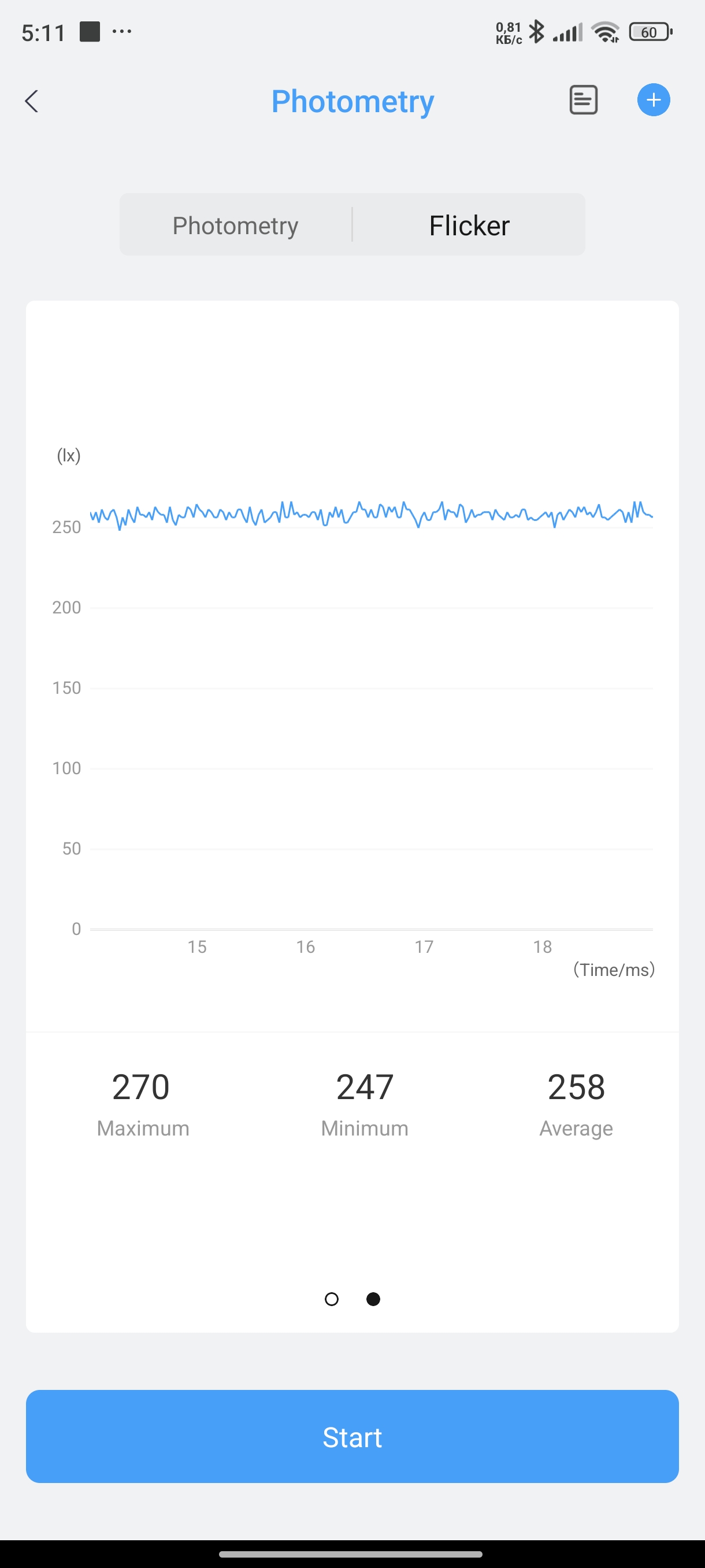Tap the Average value 258
Image resolution: width=705 pixels, height=1568 pixels.
(576, 1087)
